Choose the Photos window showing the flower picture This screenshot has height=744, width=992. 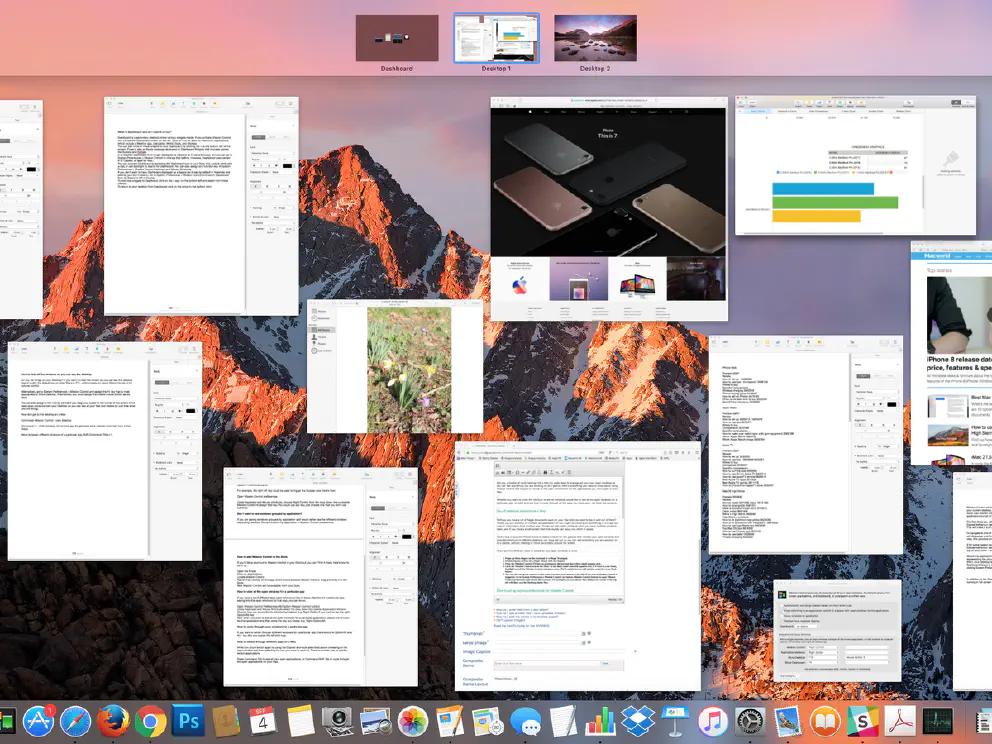(395, 366)
